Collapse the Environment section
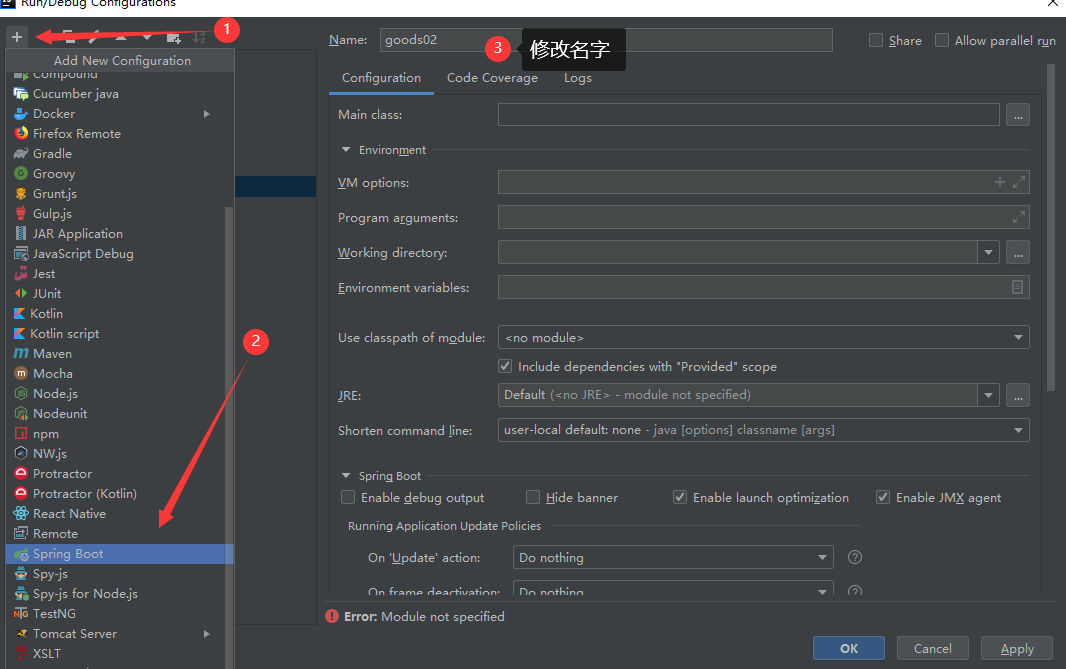 (346, 150)
